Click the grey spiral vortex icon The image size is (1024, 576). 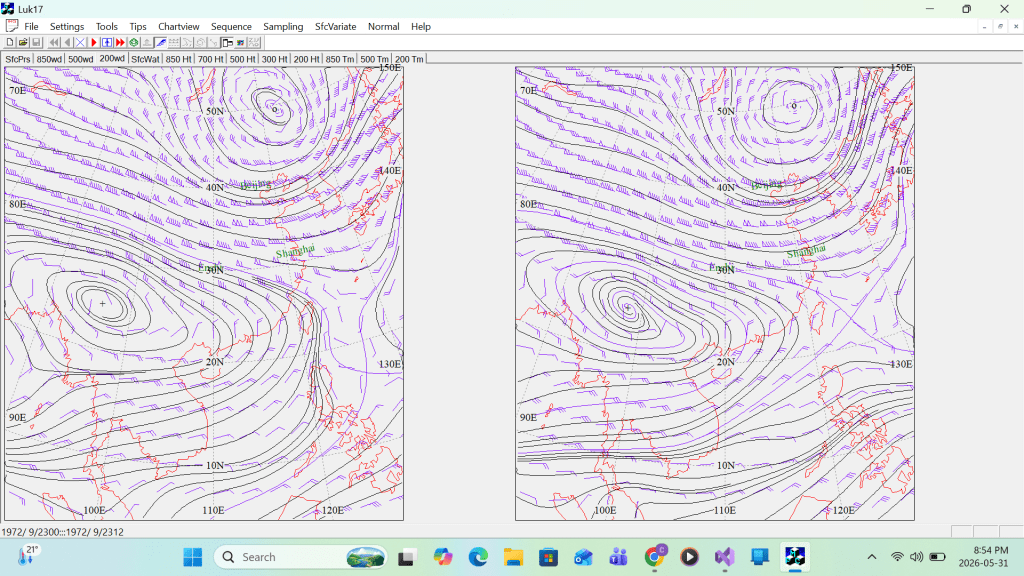coord(200,42)
